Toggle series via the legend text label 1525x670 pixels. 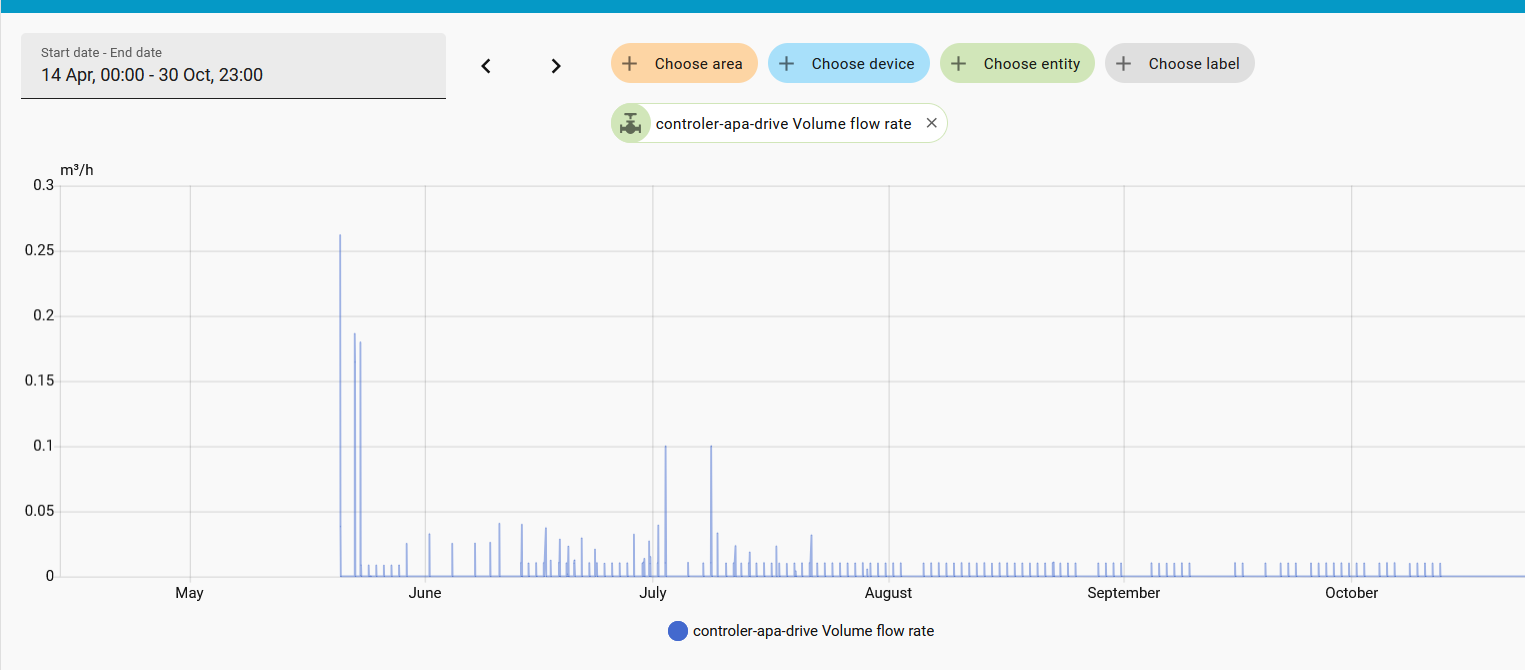pos(813,631)
